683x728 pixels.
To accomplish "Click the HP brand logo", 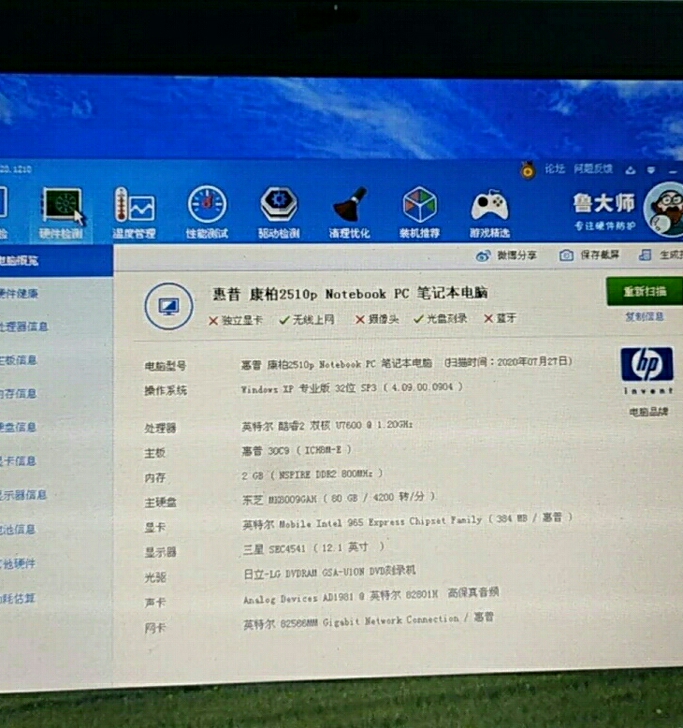I will tap(647, 364).
